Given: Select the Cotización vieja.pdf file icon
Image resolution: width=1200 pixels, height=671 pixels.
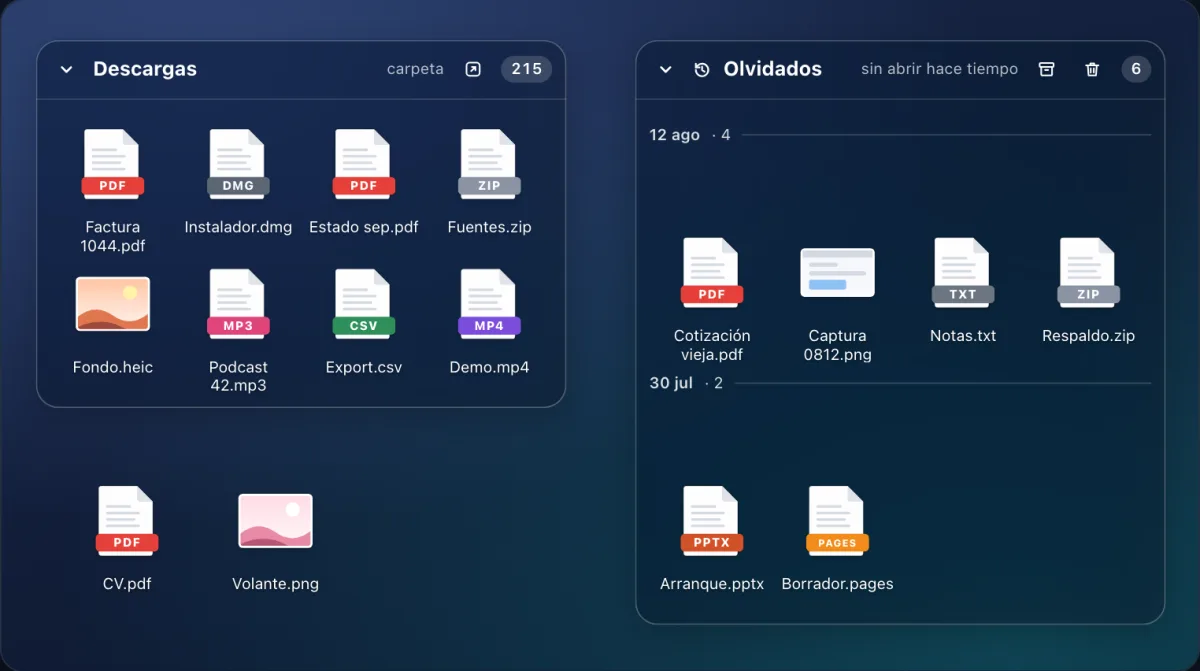Looking at the screenshot, I should (712, 273).
